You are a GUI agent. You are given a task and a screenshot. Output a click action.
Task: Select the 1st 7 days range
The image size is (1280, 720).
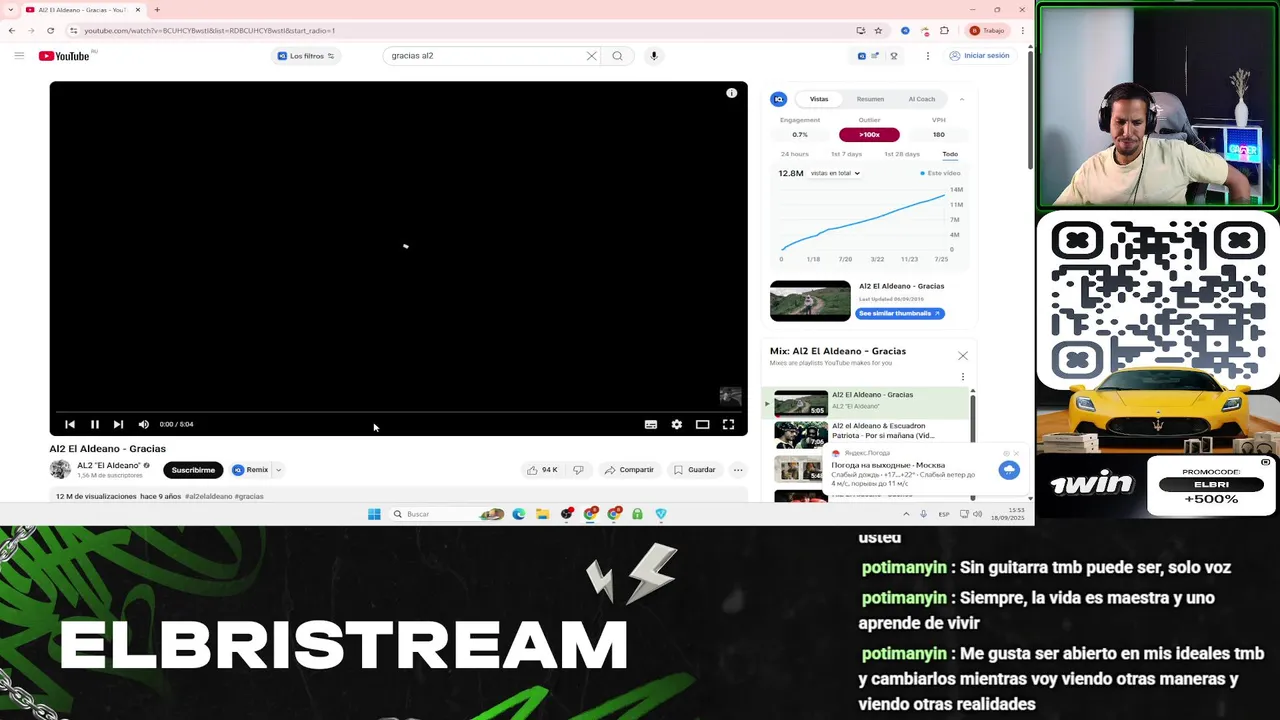(x=846, y=154)
